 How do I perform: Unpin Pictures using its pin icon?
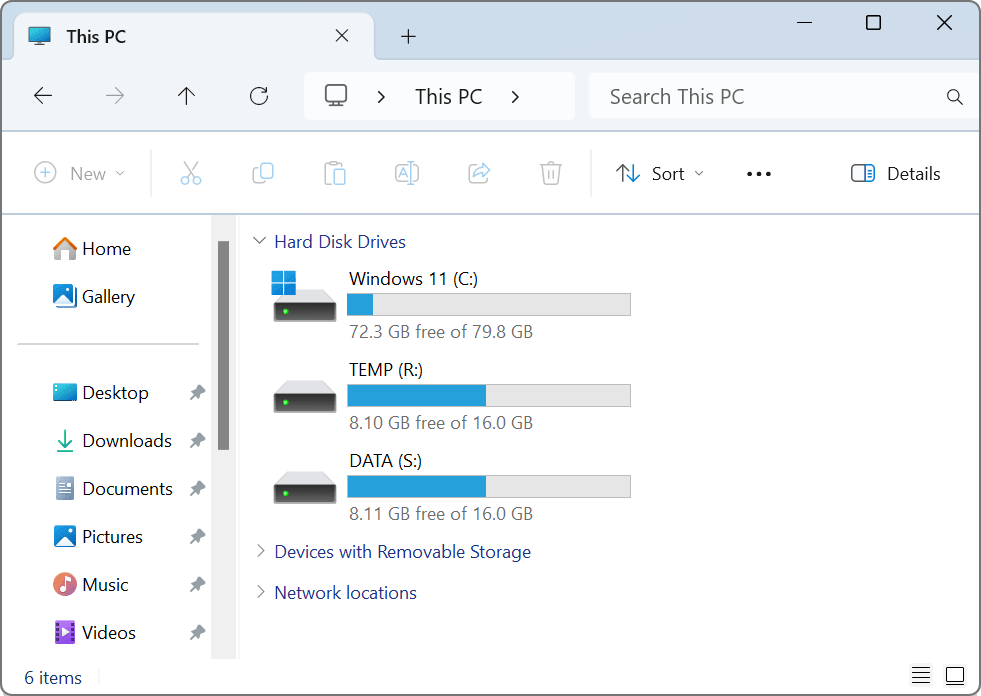click(198, 536)
